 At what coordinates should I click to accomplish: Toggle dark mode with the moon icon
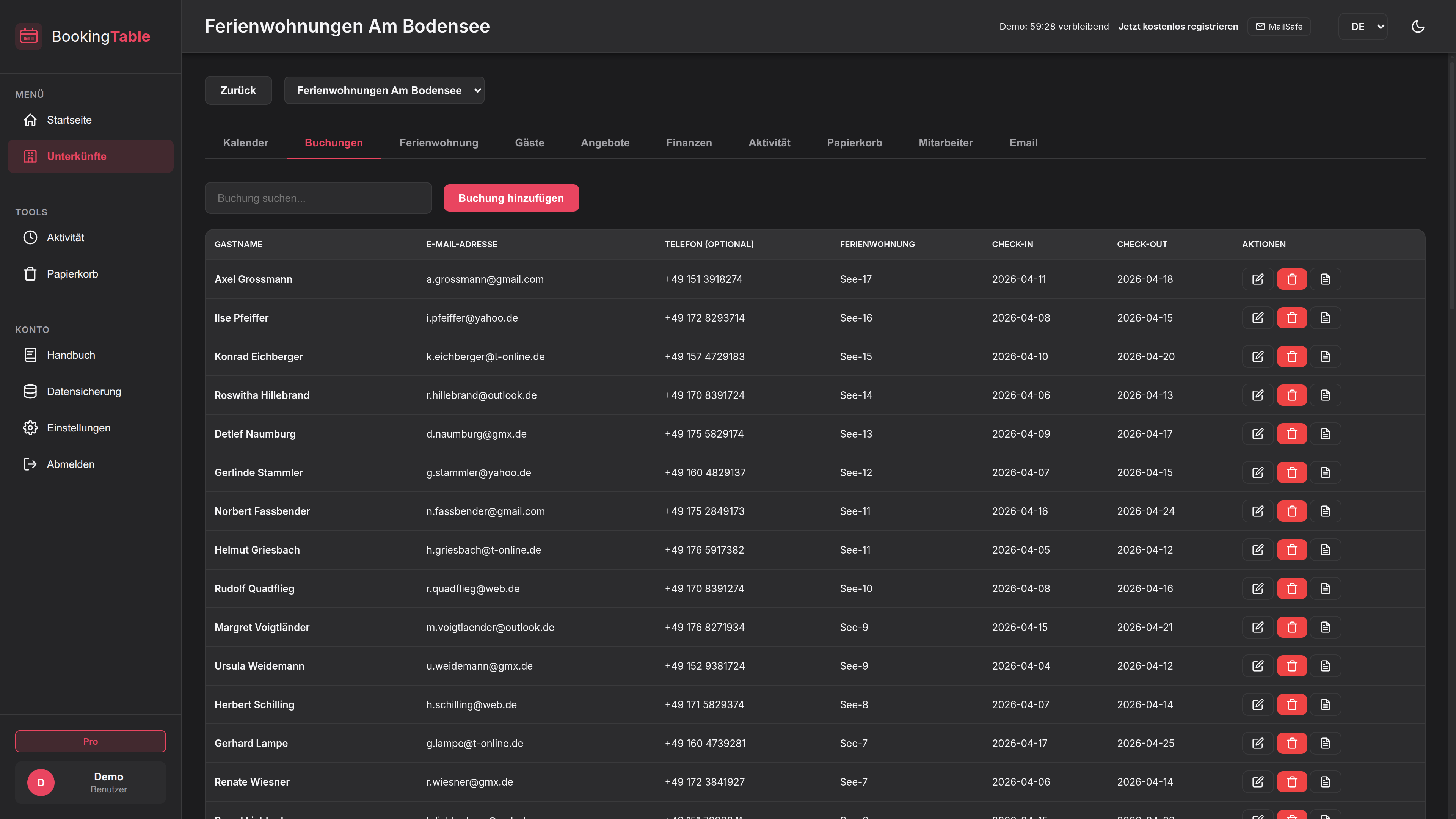pyautogui.click(x=1418, y=27)
